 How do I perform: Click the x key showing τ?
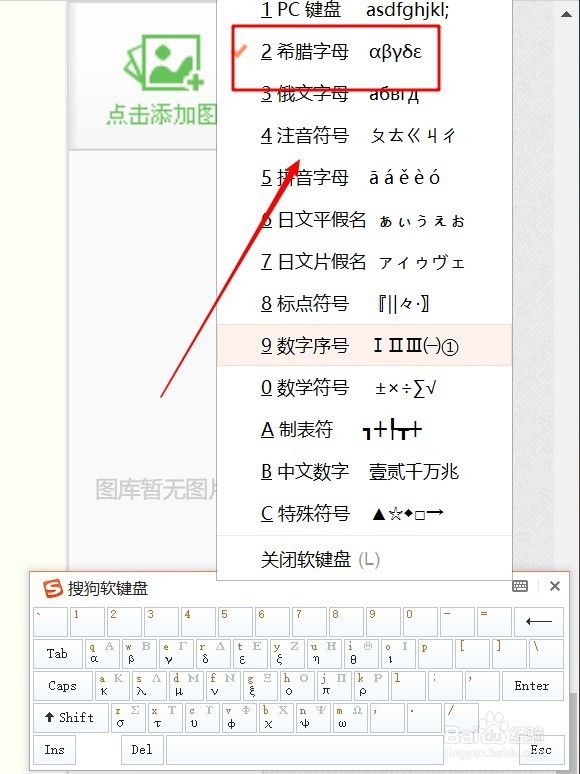click(x=165, y=717)
